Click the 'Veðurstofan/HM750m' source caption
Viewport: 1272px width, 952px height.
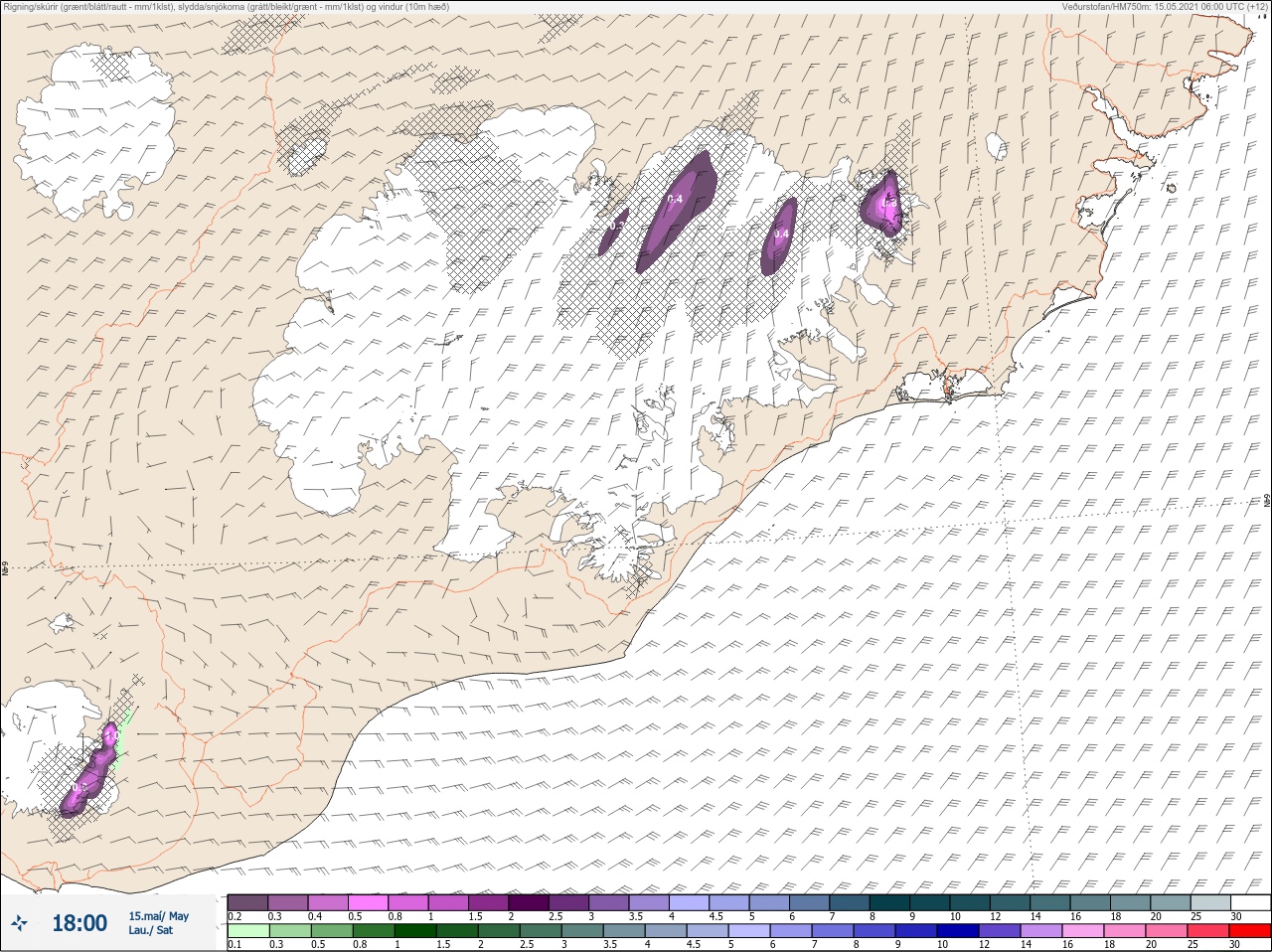pos(1165,6)
